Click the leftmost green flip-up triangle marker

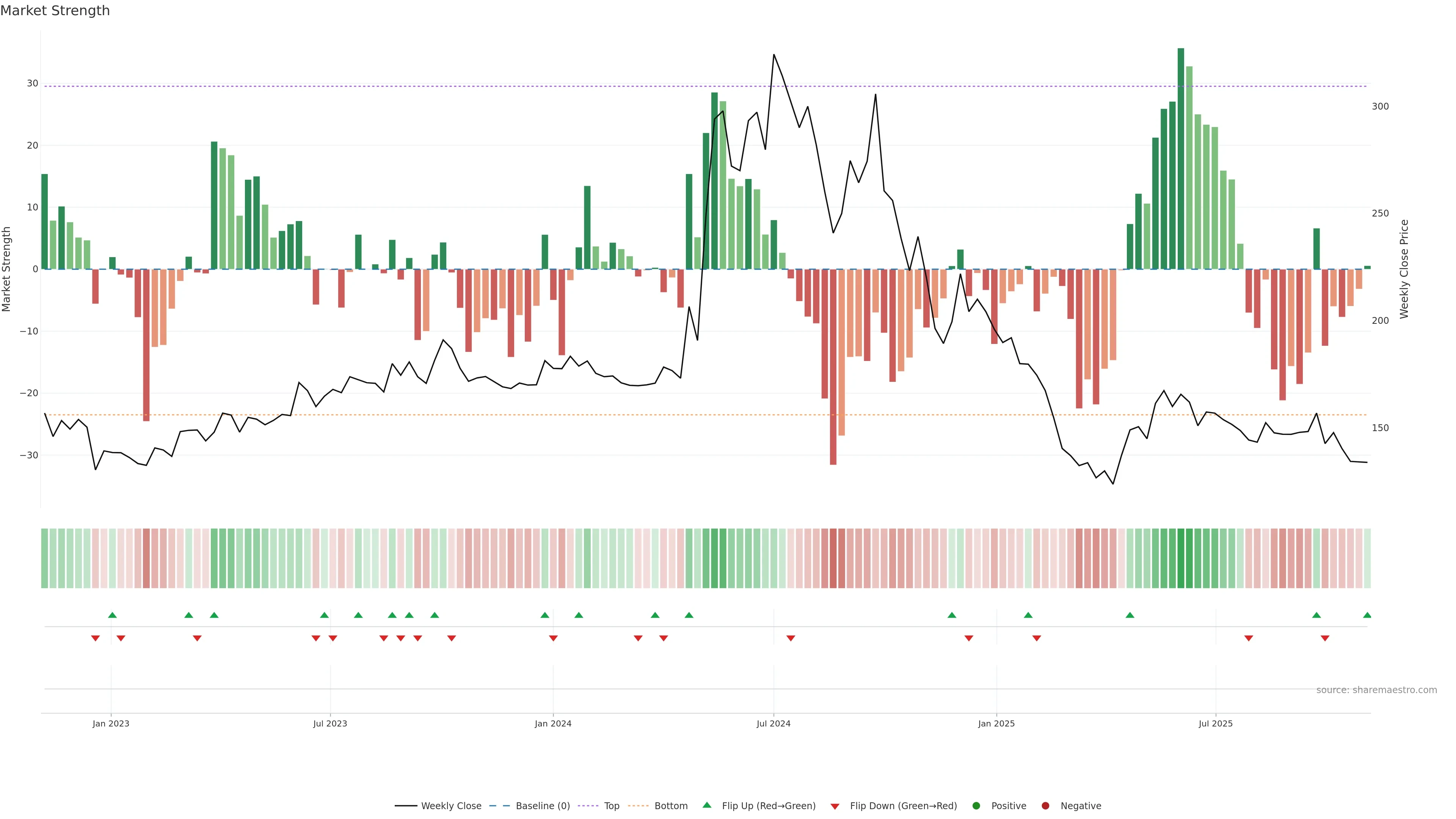pos(112,615)
